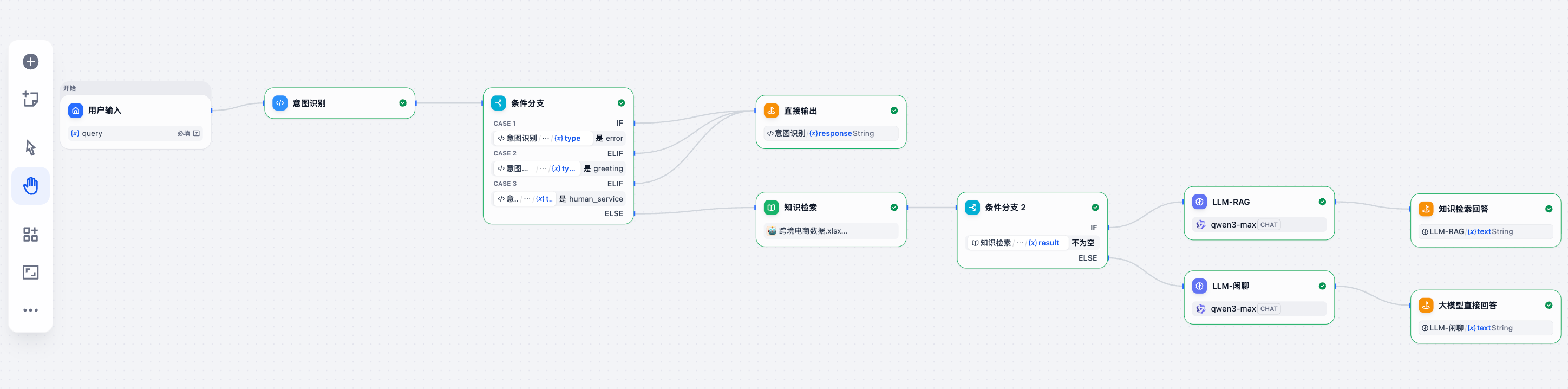Add a note with the sticky-note icon
Image resolution: width=1568 pixels, height=389 pixels.
click(30, 99)
